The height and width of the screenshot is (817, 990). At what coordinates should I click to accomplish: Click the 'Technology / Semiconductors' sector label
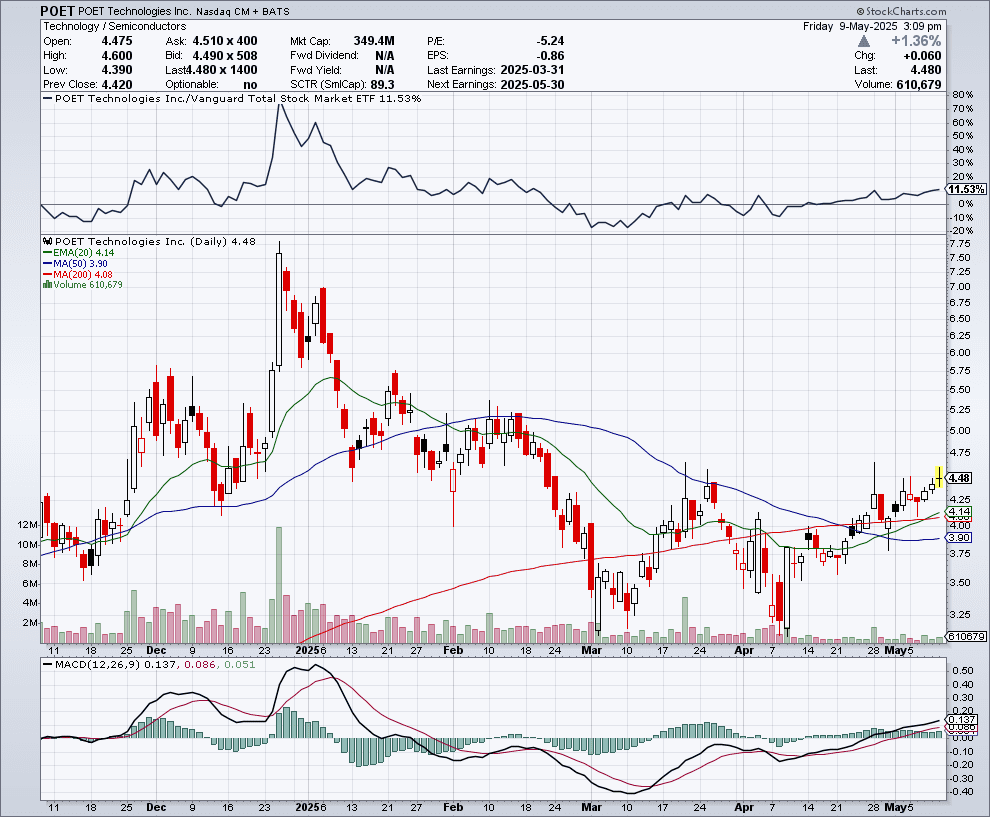(x=115, y=27)
